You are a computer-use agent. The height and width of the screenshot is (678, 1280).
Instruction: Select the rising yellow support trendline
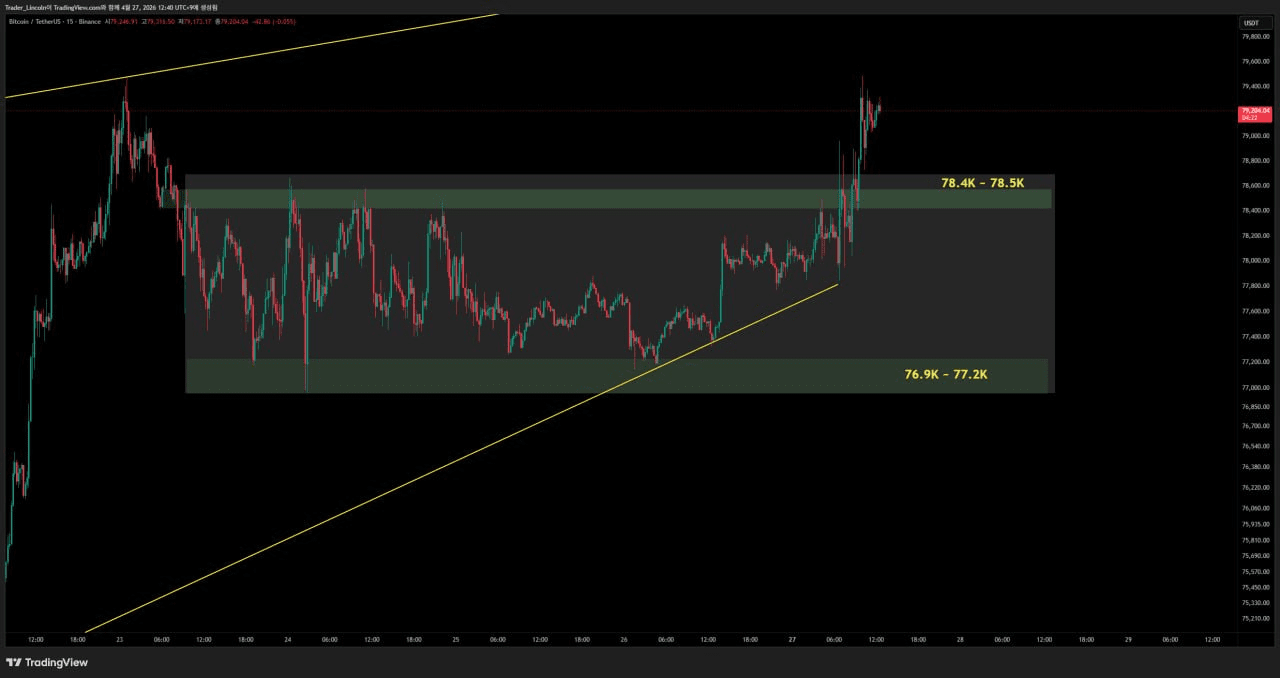(x=460, y=460)
